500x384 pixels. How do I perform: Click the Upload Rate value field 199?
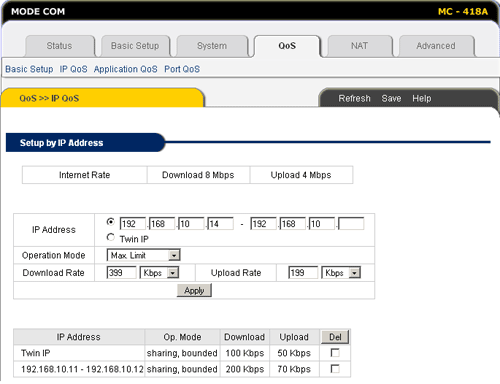pos(303,273)
